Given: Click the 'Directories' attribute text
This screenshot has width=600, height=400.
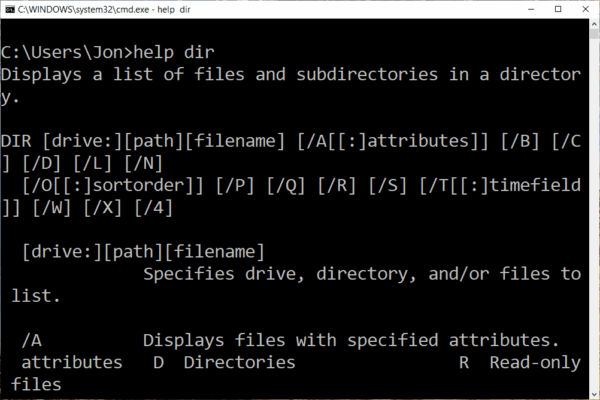Looking at the screenshot, I should pos(240,363).
